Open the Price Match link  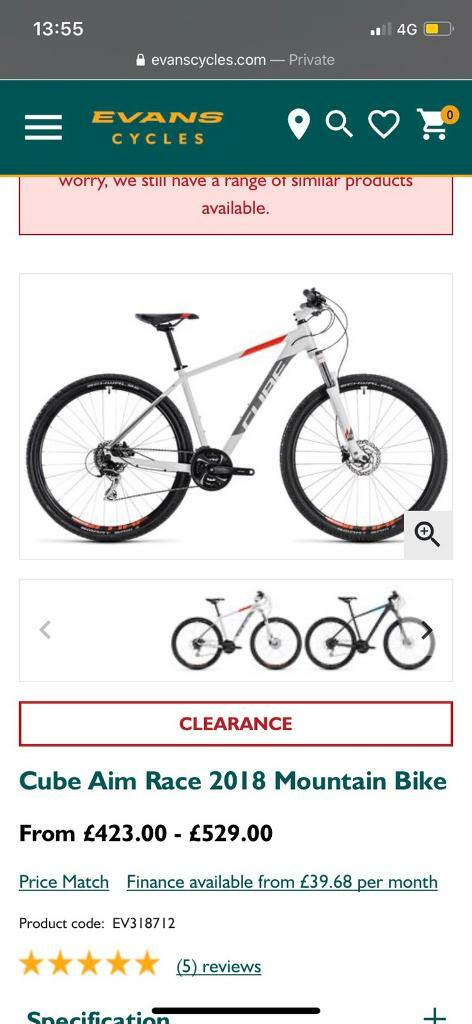point(64,882)
